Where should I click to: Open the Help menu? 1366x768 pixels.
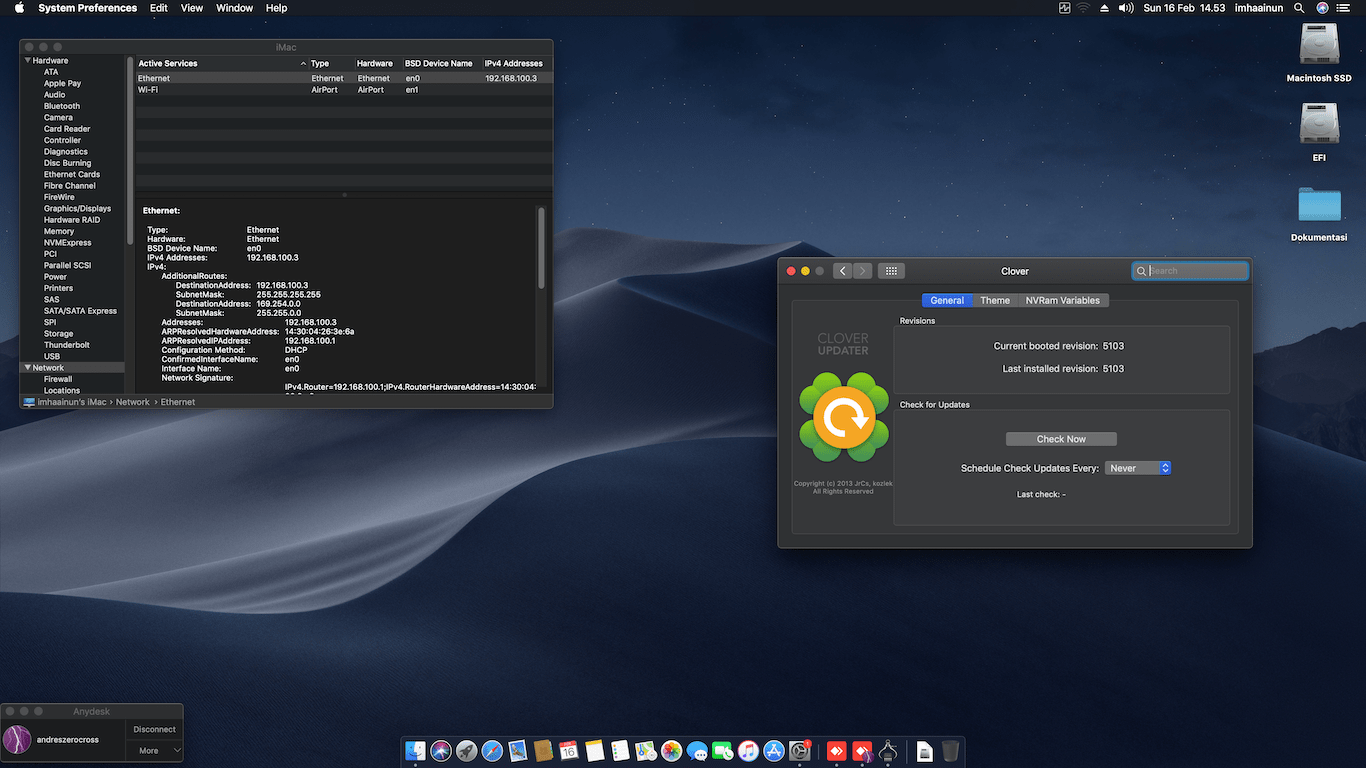click(x=277, y=7)
